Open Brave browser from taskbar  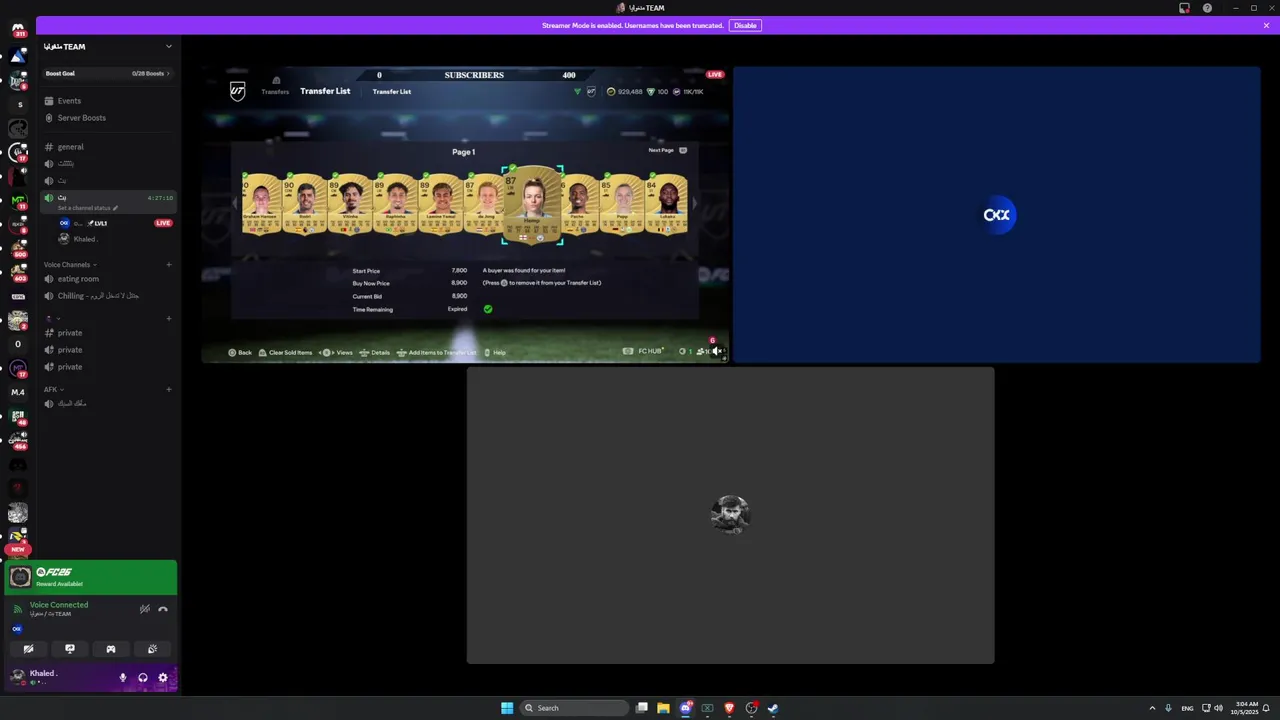tap(729, 708)
